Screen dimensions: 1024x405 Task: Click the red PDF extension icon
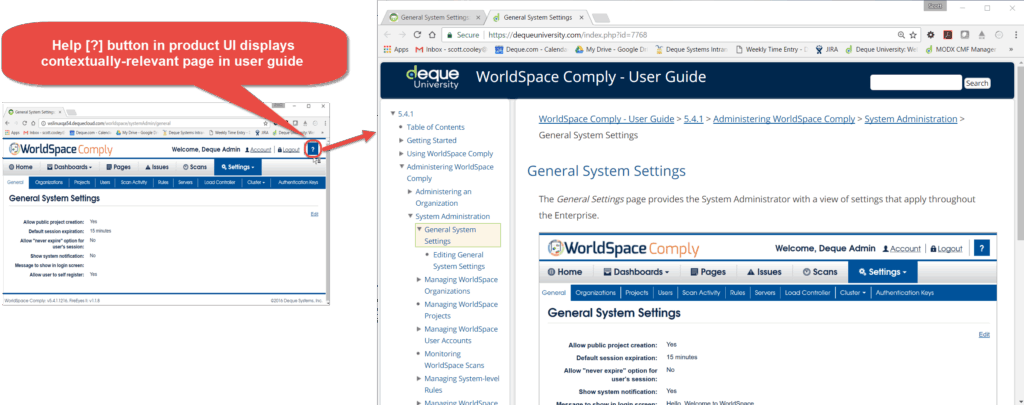point(948,35)
